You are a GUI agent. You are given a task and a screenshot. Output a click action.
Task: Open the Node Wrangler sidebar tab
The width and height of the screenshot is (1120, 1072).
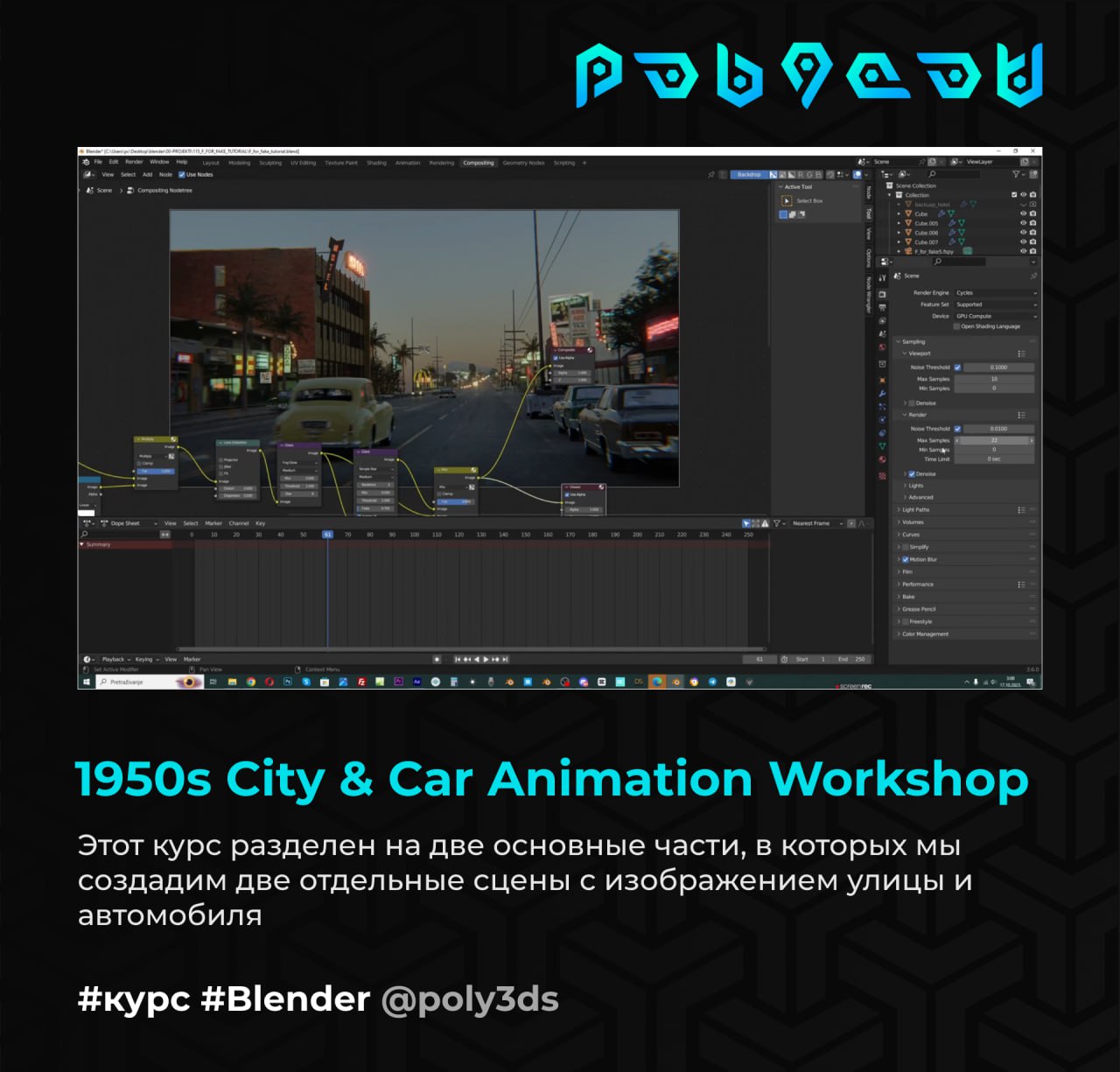click(868, 295)
